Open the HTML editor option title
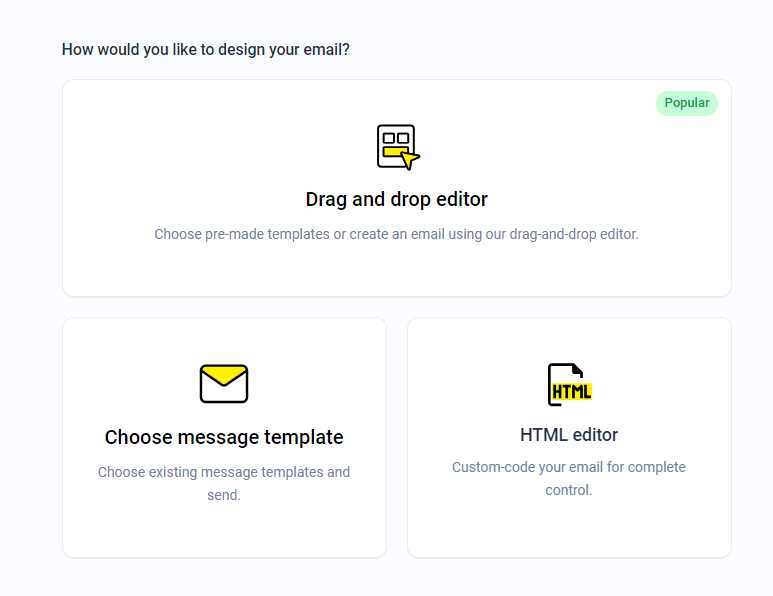Viewport: 773px width, 596px height. 569,435
